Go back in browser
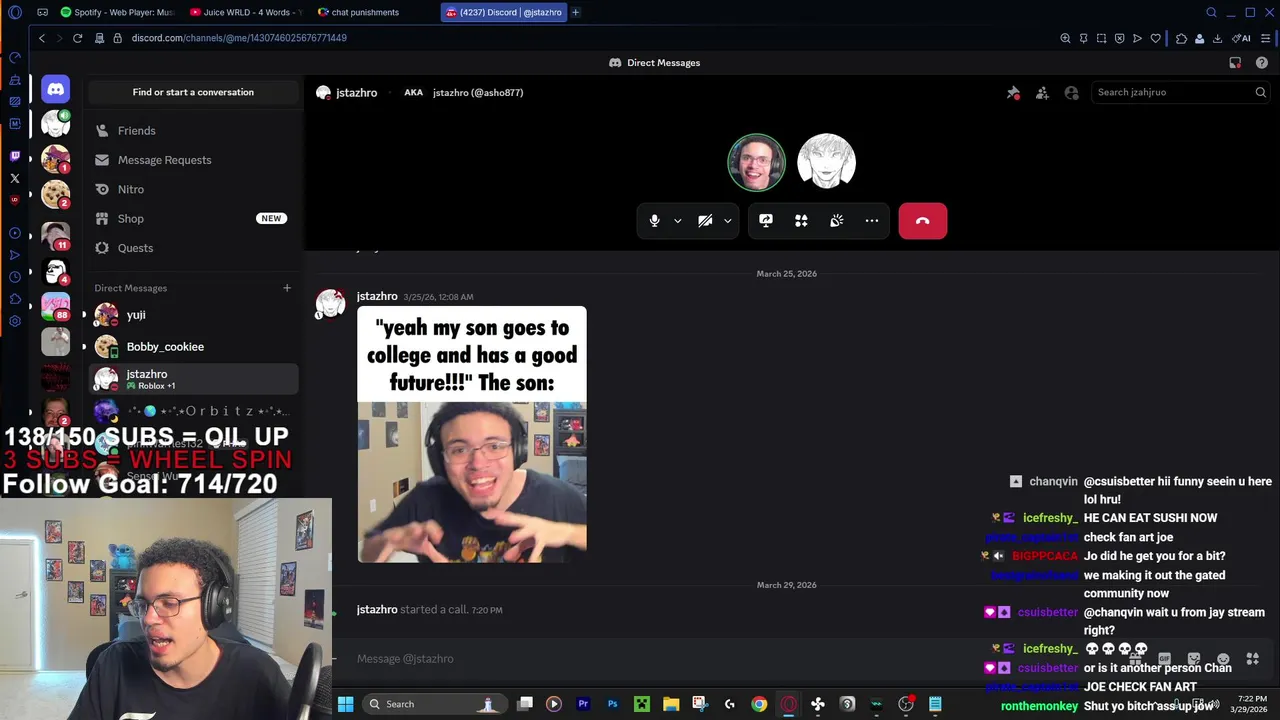Viewport: 1280px width, 720px height. (x=41, y=38)
